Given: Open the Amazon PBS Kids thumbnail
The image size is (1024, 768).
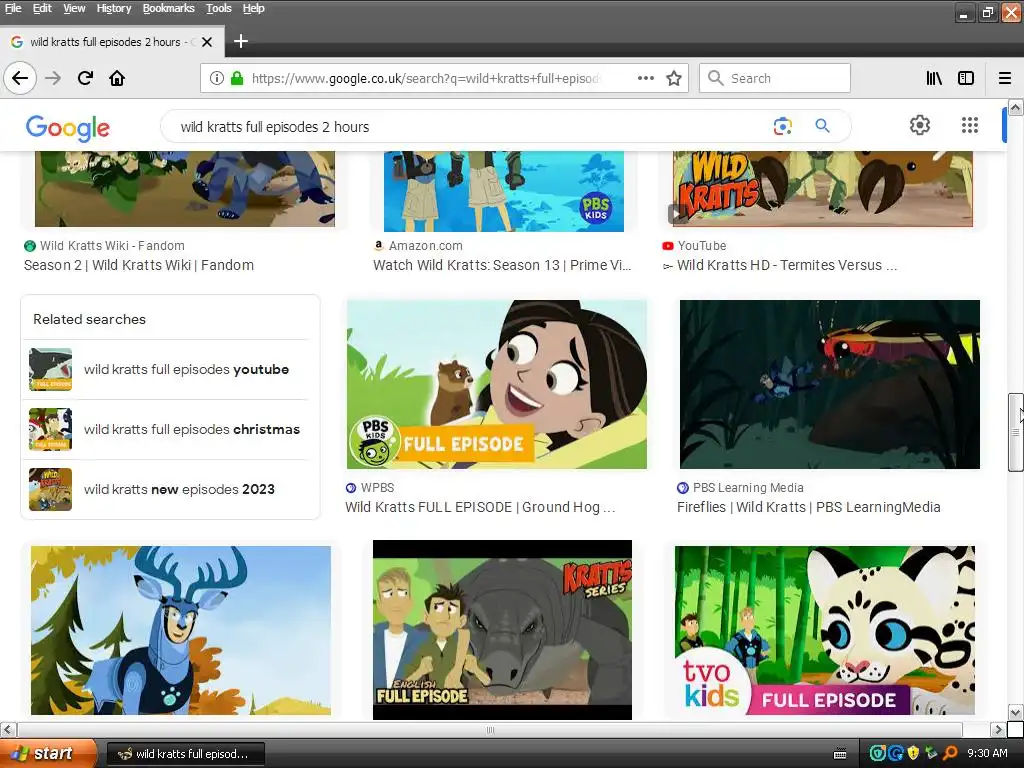Looking at the screenshot, I should click(x=504, y=191).
